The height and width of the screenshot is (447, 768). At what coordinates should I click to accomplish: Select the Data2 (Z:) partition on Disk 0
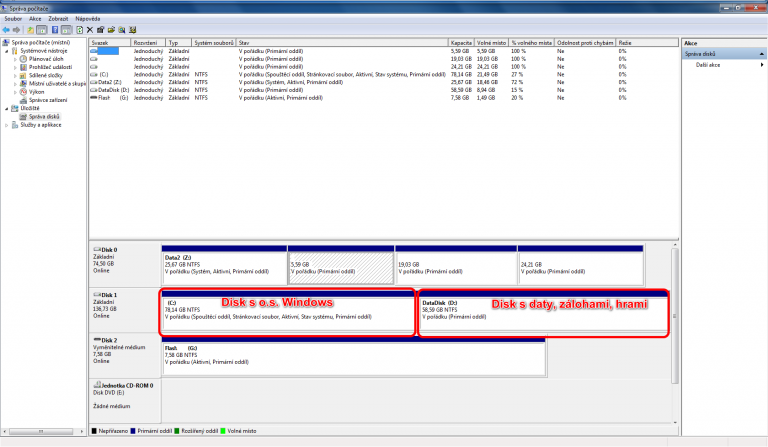point(223,263)
